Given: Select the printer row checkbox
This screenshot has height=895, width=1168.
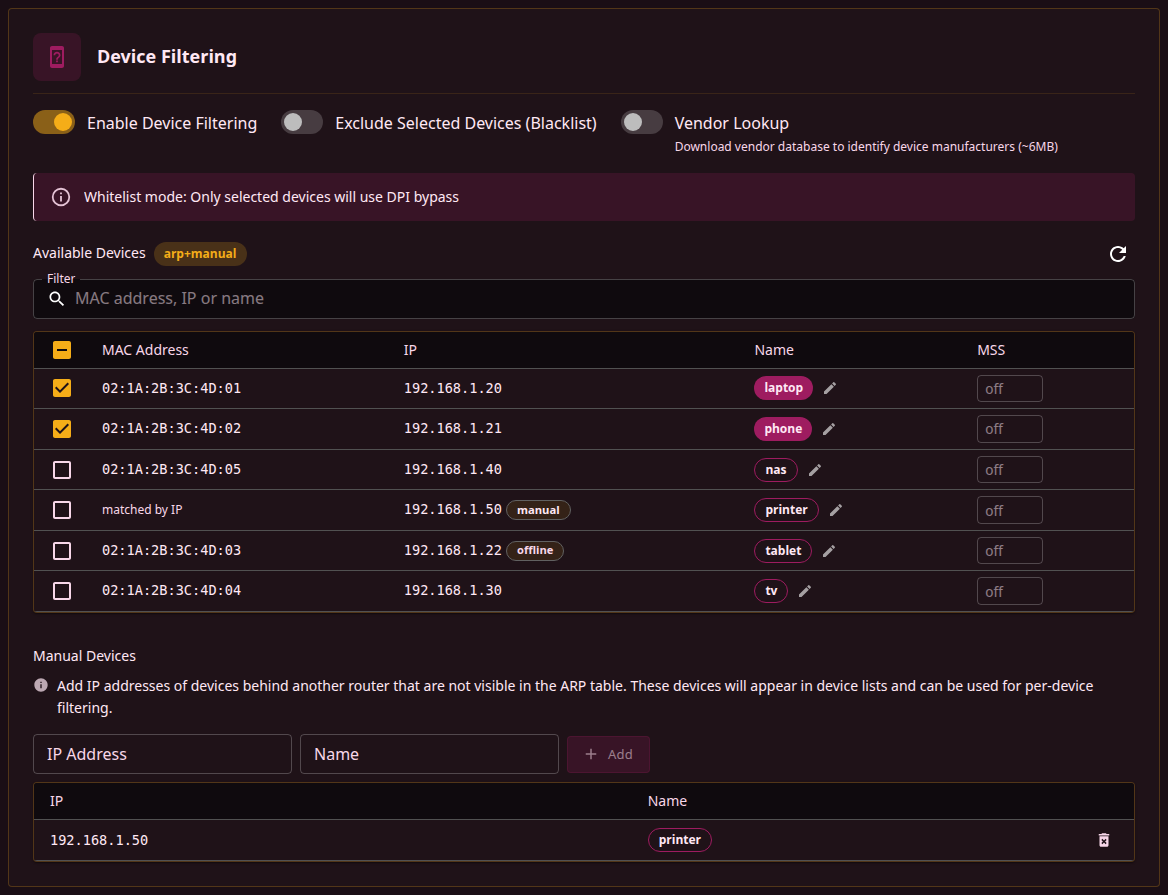Looking at the screenshot, I should tap(62, 510).
